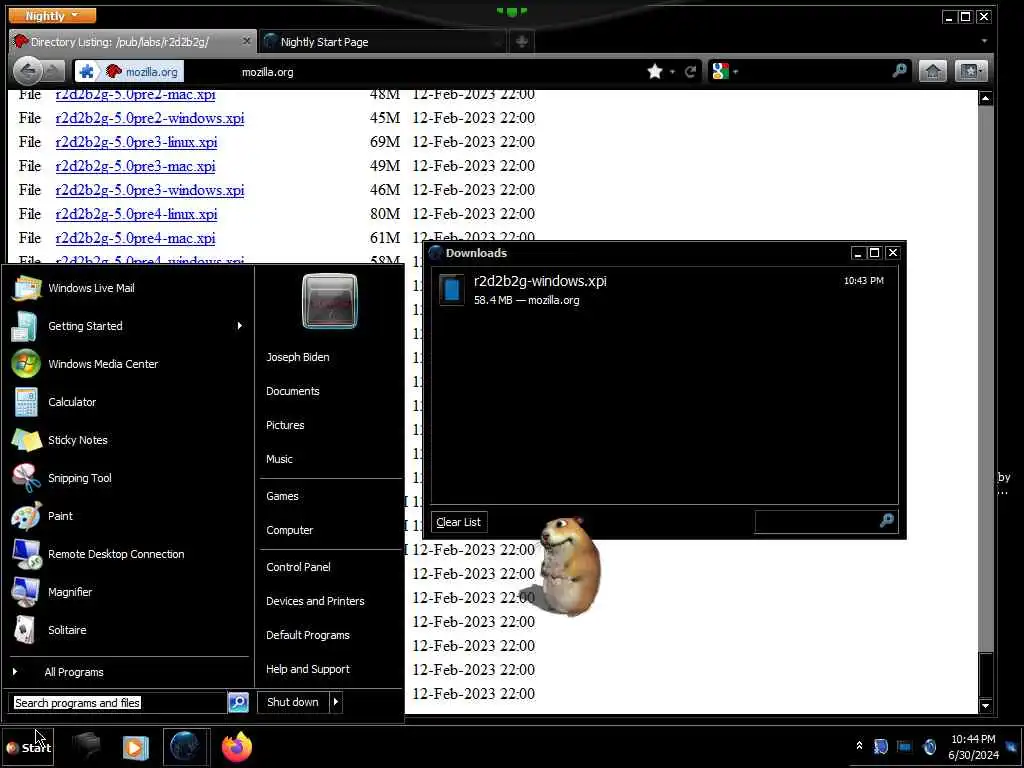Expand the Getting Started submenu arrow

click(x=240, y=325)
